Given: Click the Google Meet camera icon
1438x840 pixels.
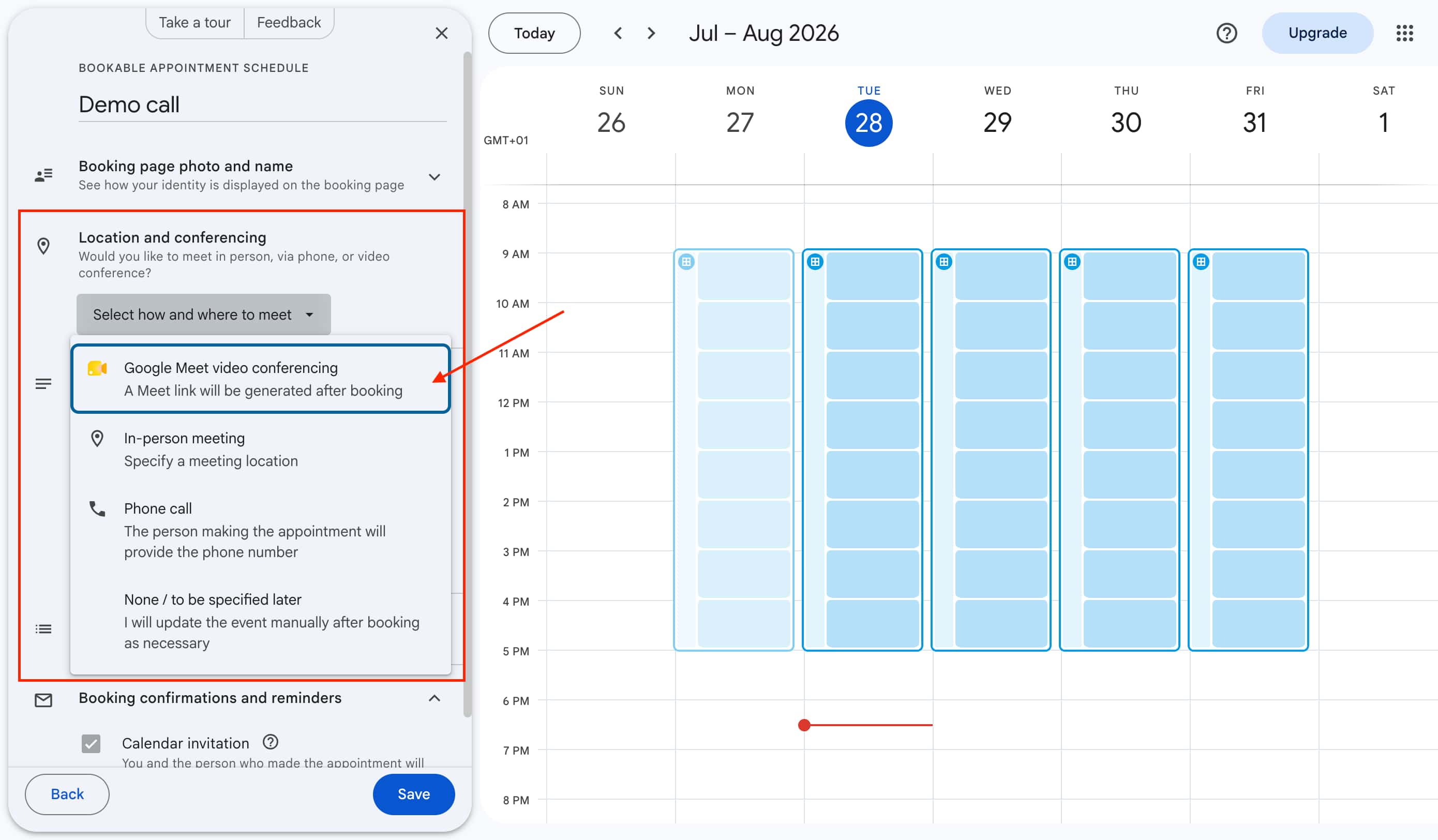Looking at the screenshot, I should 97,369.
